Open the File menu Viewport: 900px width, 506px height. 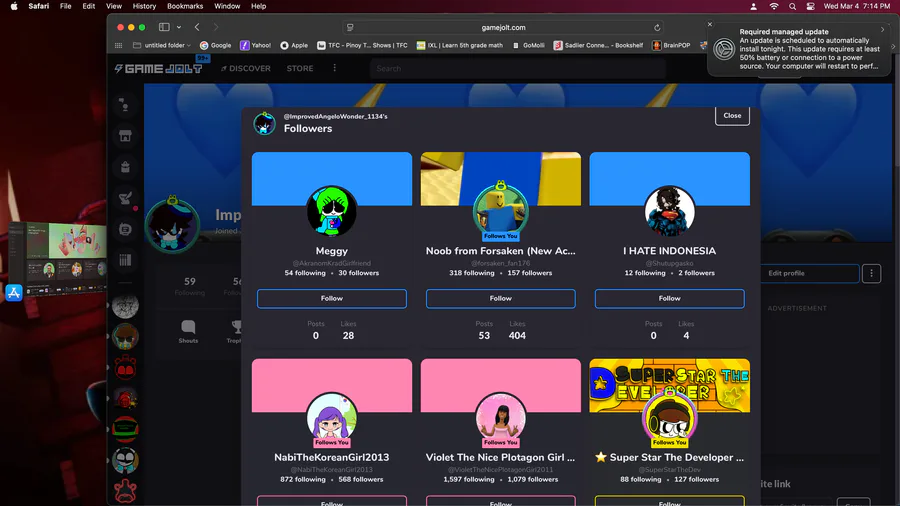(65, 6)
